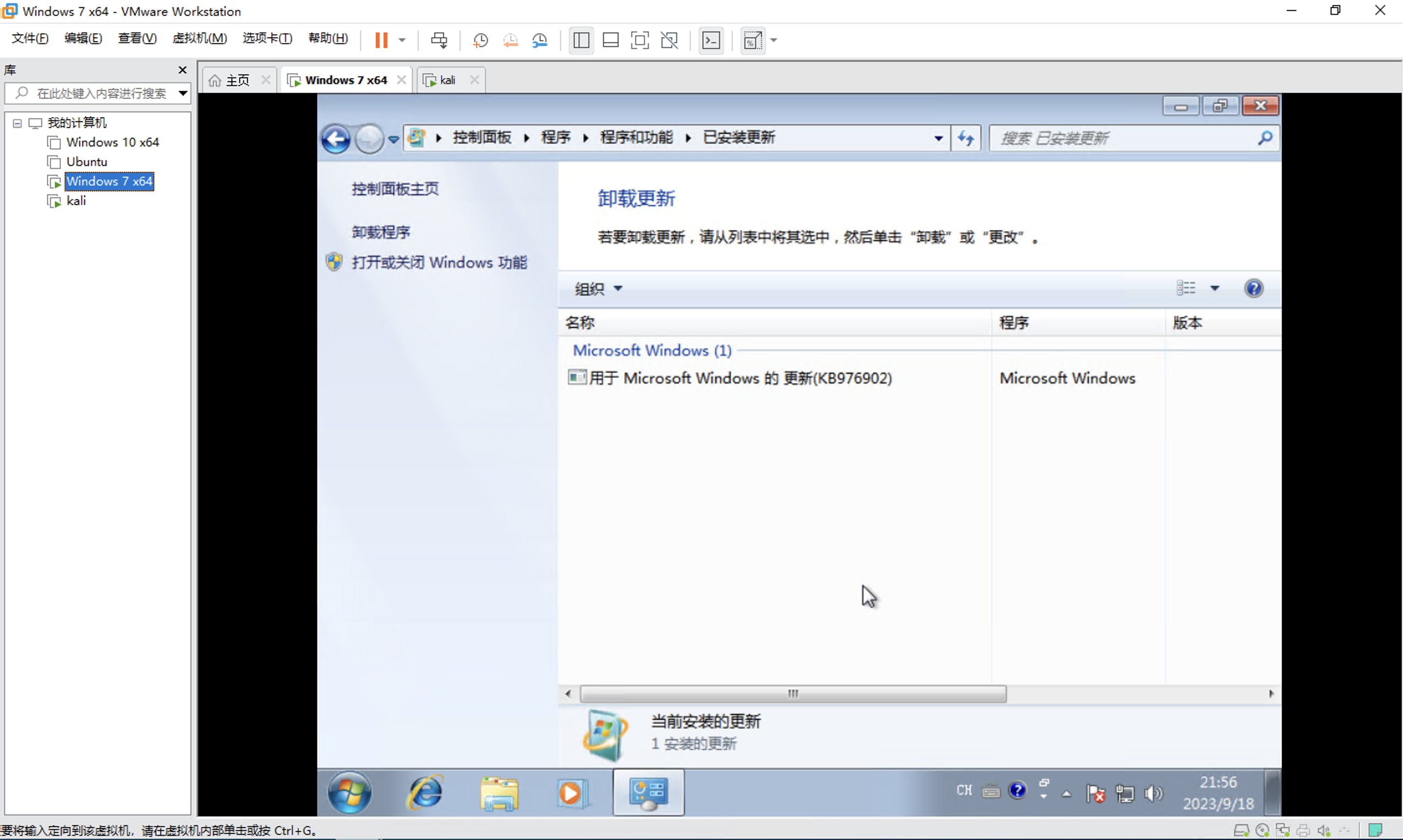Take a snapshot of this virtual machine
The width and height of the screenshot is (1403, 840).
[x=480, y=40]
